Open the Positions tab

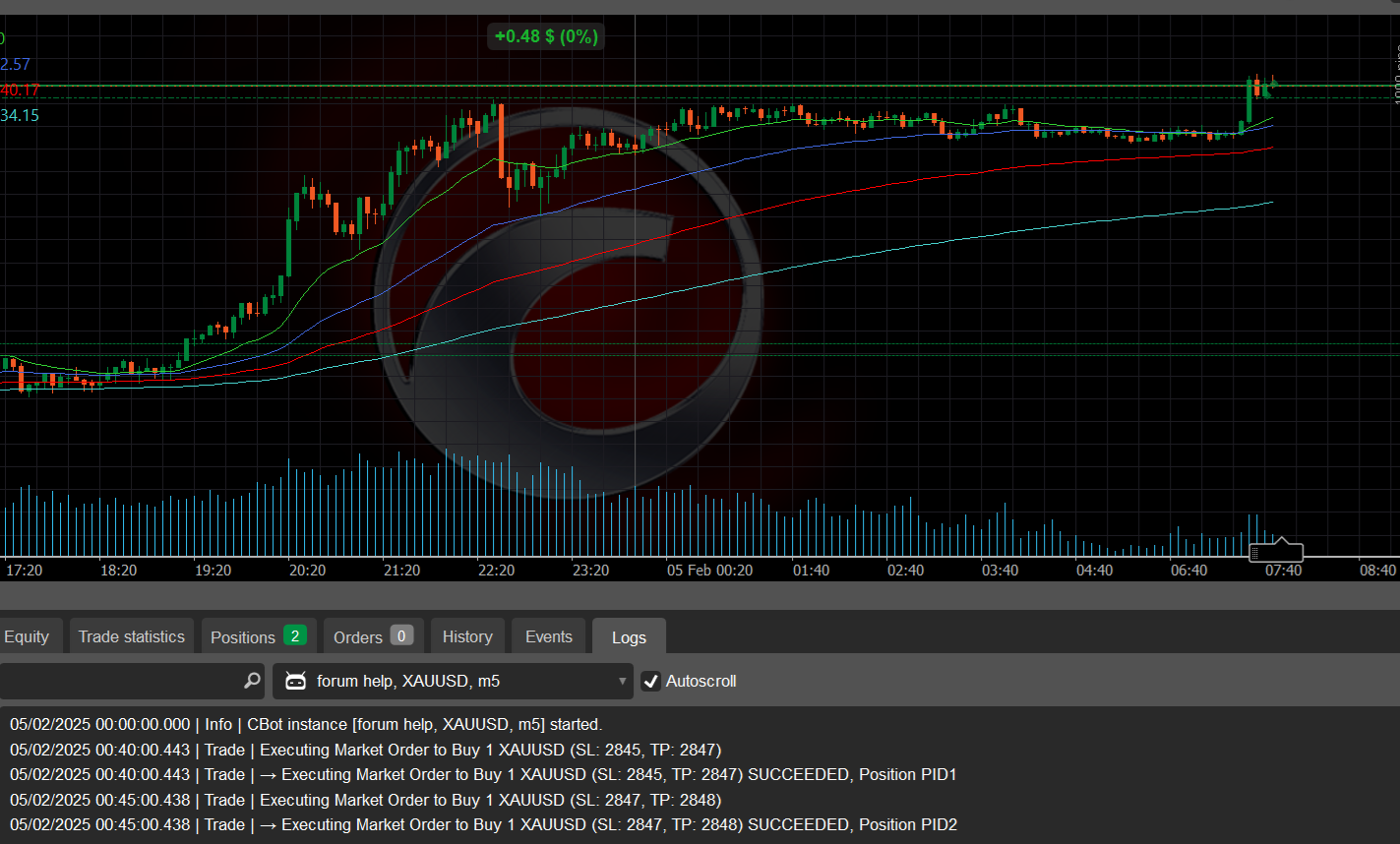pos(259,636)
